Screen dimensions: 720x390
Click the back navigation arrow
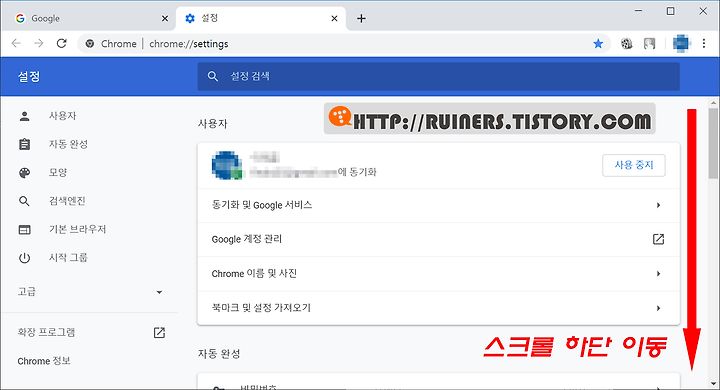pyautogui.click(x=16, y=44)
